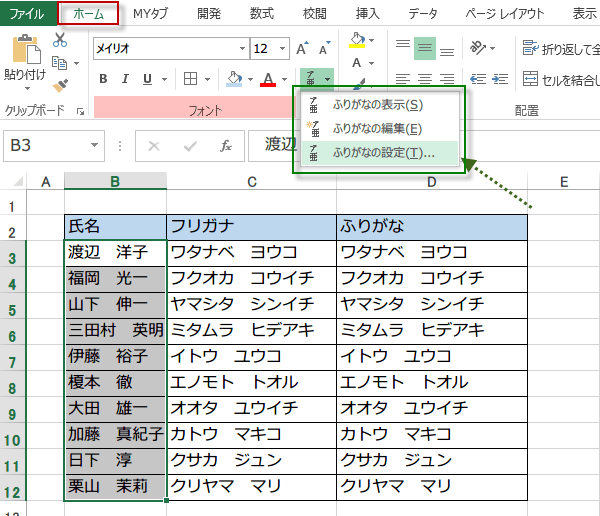This screenshot has height=516, width=600.
Task: Decrease indent icon
Action: (478, 79)
